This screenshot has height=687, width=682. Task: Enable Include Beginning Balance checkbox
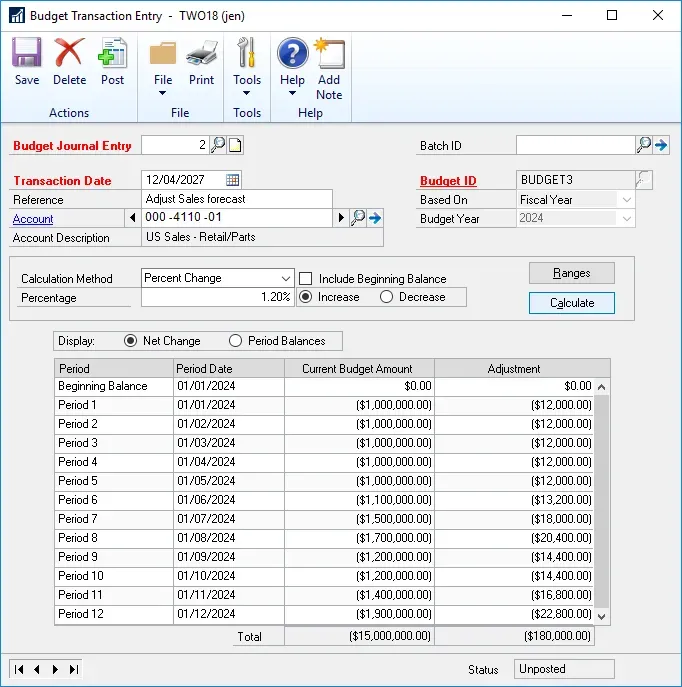pyautogui.click(x=306, y=279)
